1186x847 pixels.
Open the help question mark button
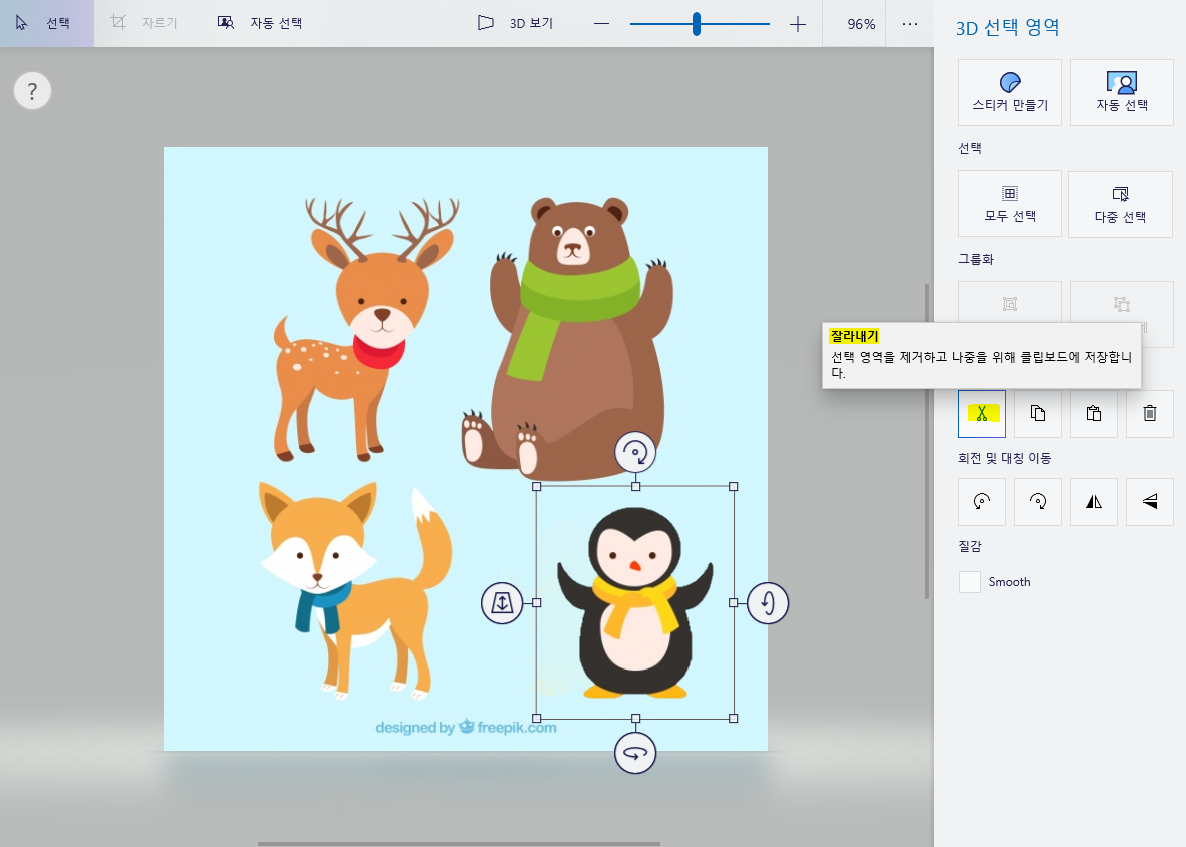pyautogui.click(x=32, y=92)
